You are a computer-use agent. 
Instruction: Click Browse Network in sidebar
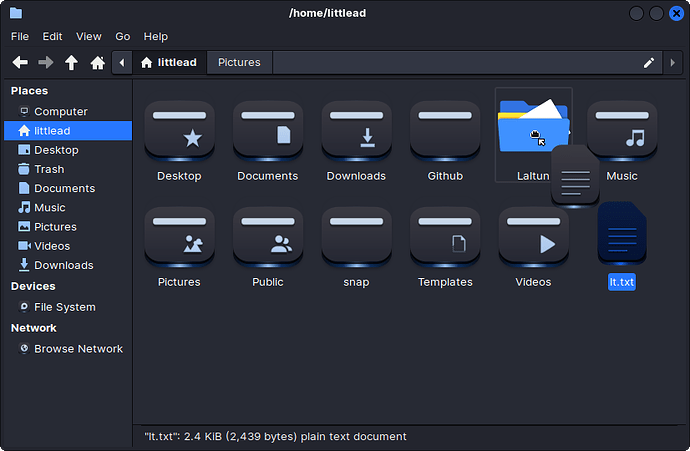(x=68, y=349)
